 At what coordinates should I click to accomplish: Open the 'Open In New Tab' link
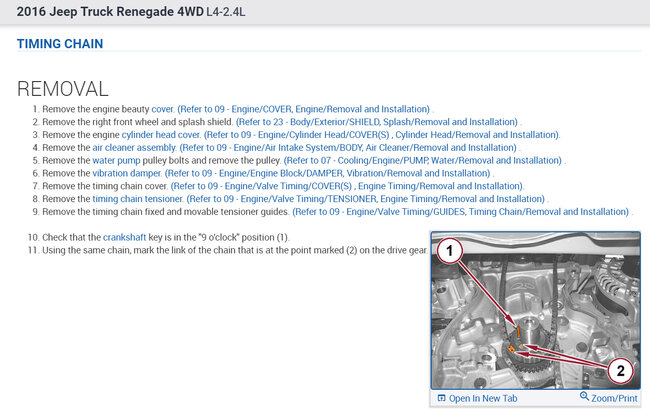483,398
